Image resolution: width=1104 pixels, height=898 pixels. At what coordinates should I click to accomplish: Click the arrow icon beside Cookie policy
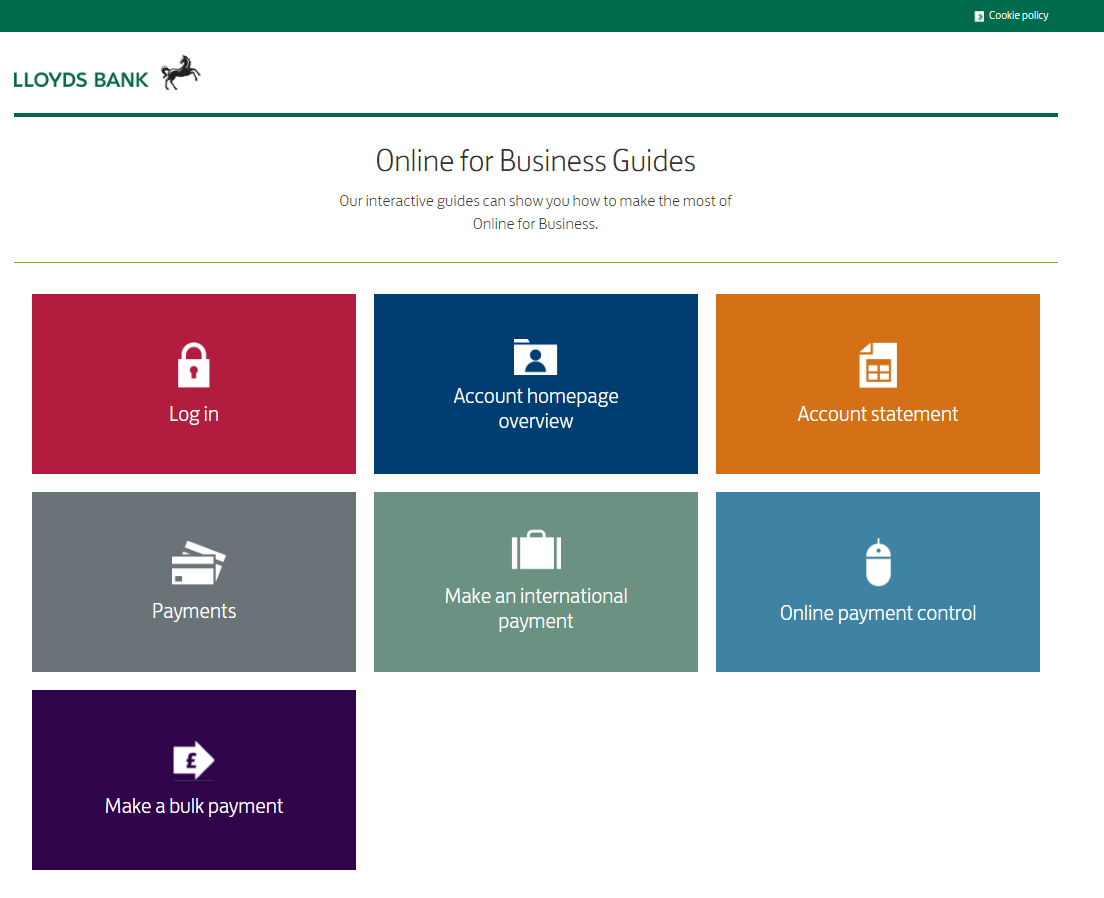pyautogui.click(x=979, y=16)
